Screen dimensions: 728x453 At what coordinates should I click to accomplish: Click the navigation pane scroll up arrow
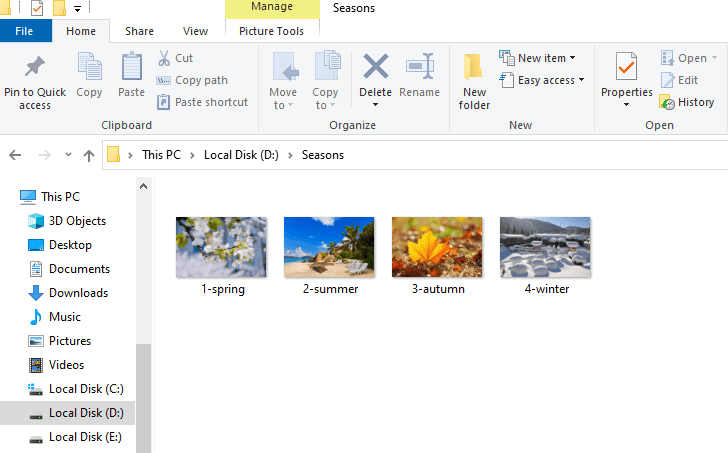click(x=143, y=186)
